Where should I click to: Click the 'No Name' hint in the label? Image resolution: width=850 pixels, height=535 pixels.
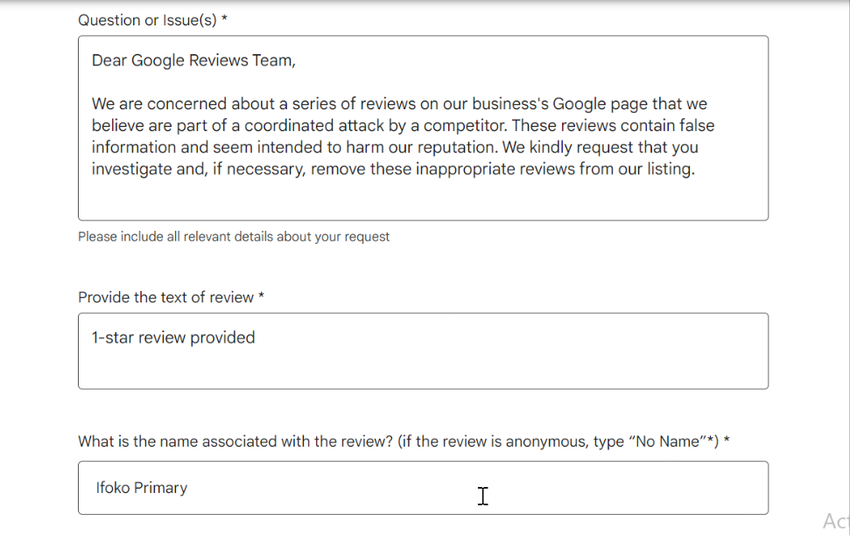click(667, 442)
